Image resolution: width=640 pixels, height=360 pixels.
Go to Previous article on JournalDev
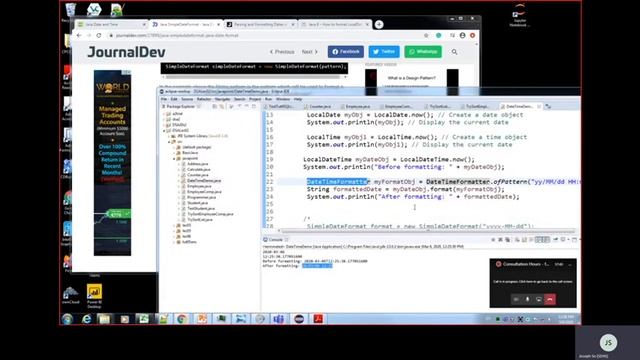tap(282, 52)
